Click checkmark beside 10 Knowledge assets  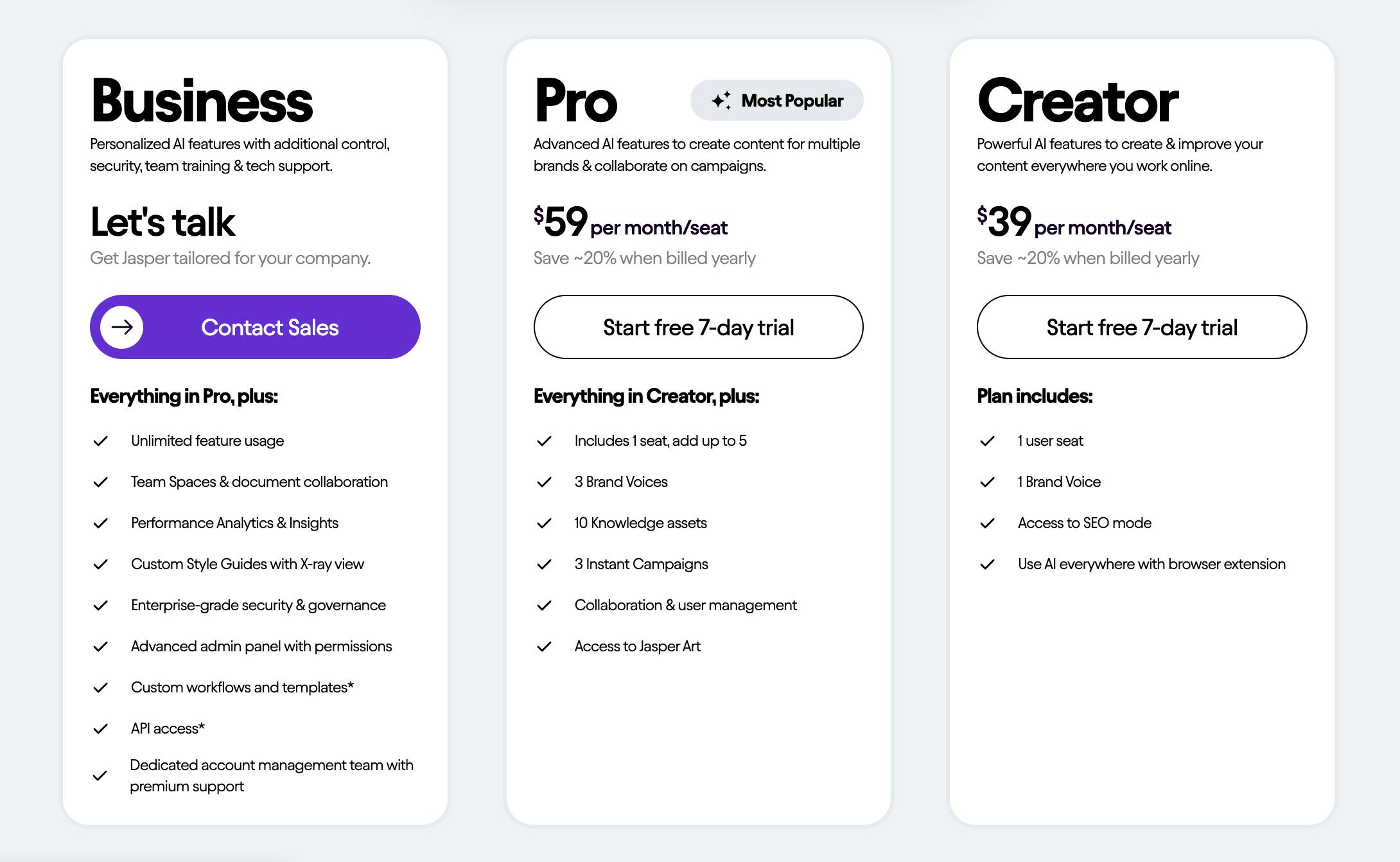click(545, 523)
